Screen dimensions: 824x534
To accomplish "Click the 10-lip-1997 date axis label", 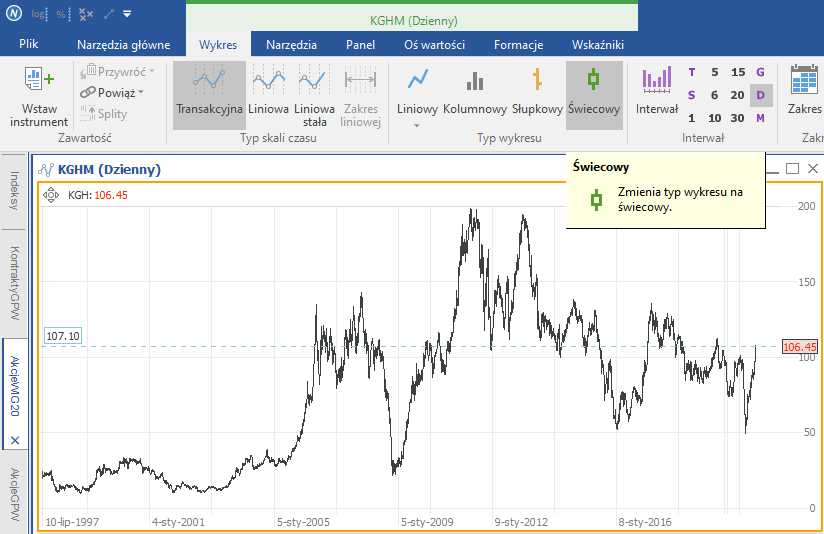I will [x=72, y=522].
